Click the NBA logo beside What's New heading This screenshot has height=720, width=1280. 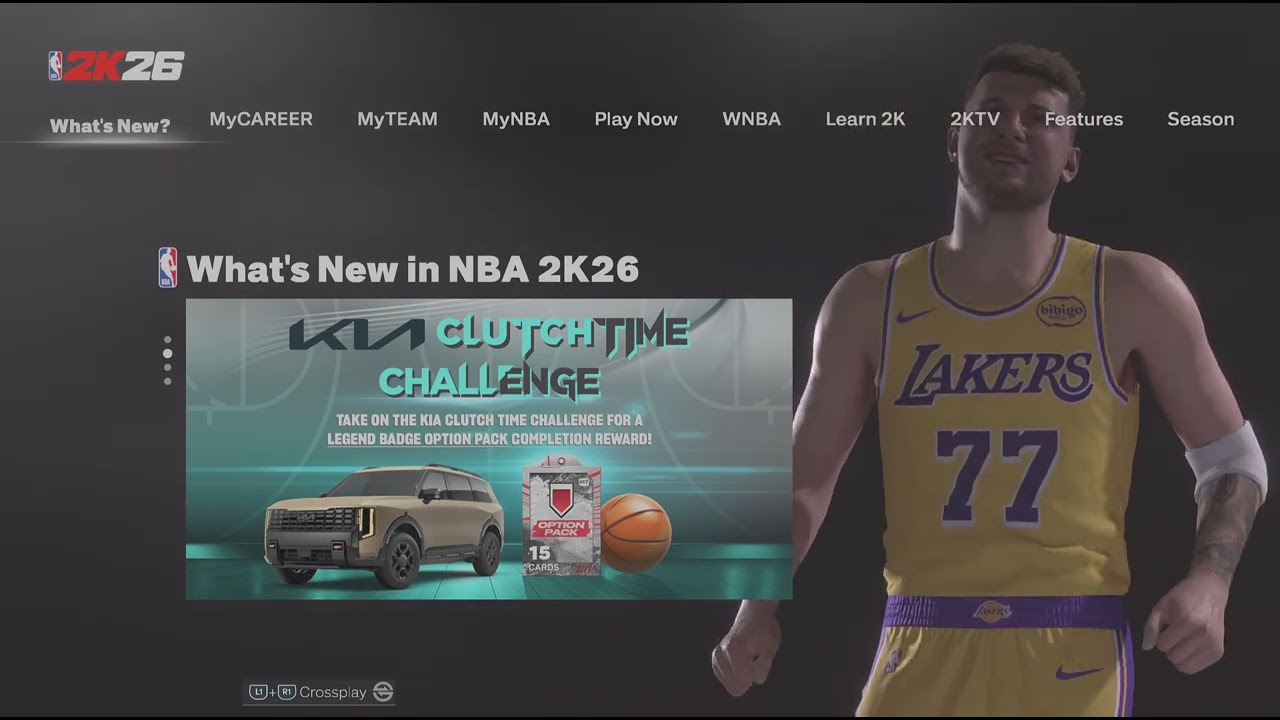click(168, 268)
